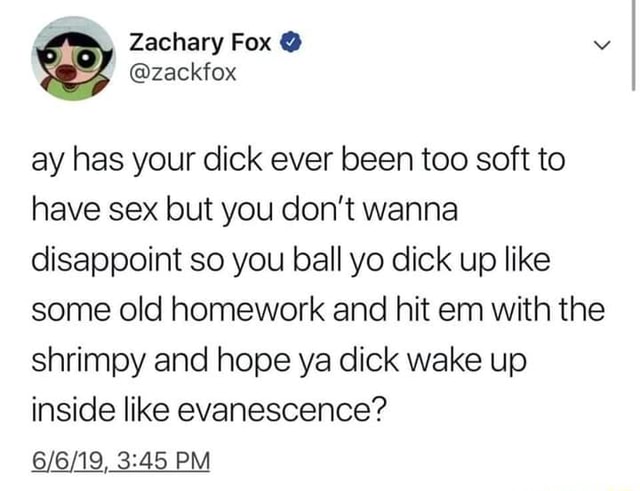Click the first line starting with 'ay has'
Viewport: 640px width, 491px height.
point(298,162)
